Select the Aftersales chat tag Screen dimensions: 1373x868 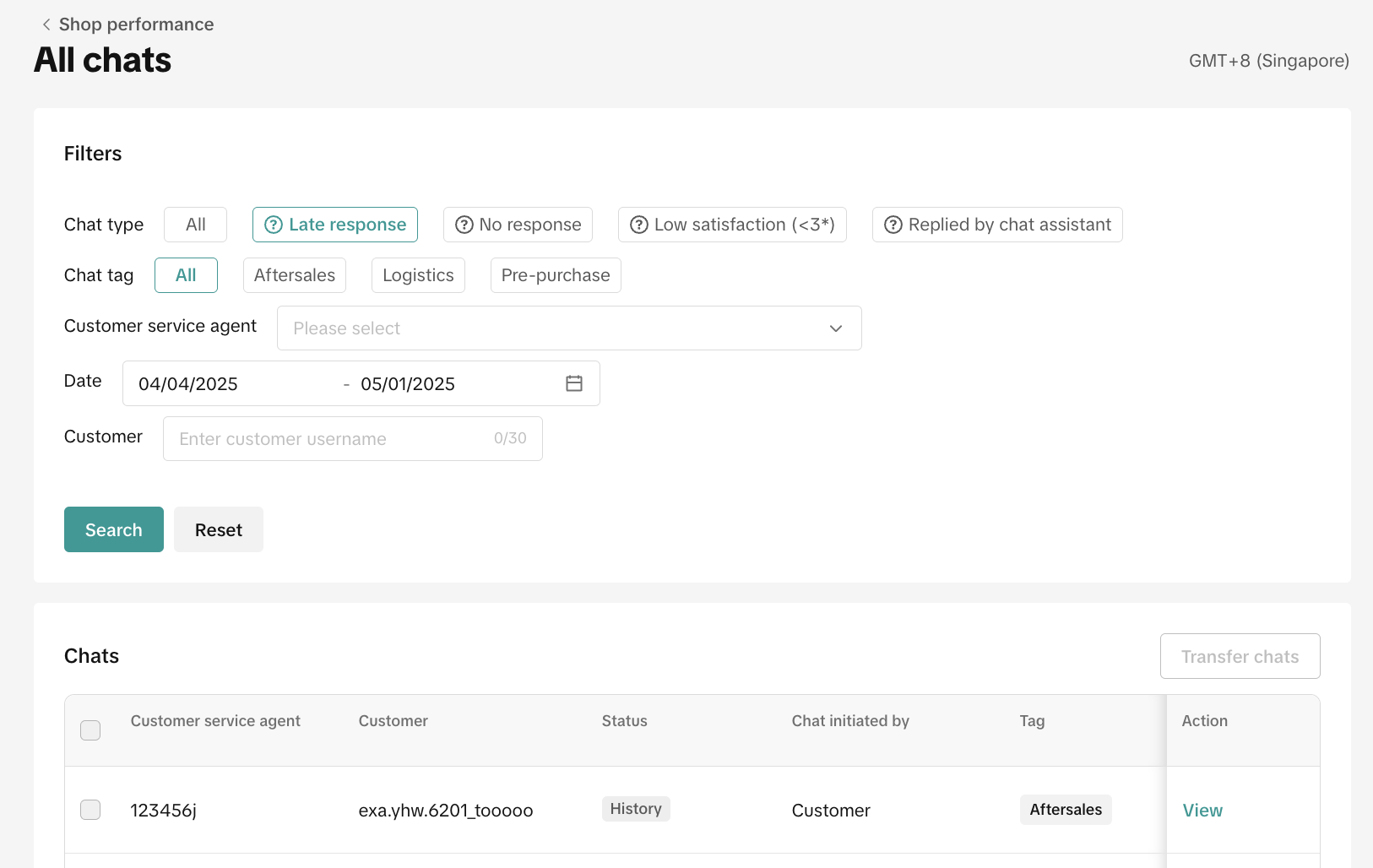coord(295,275)
